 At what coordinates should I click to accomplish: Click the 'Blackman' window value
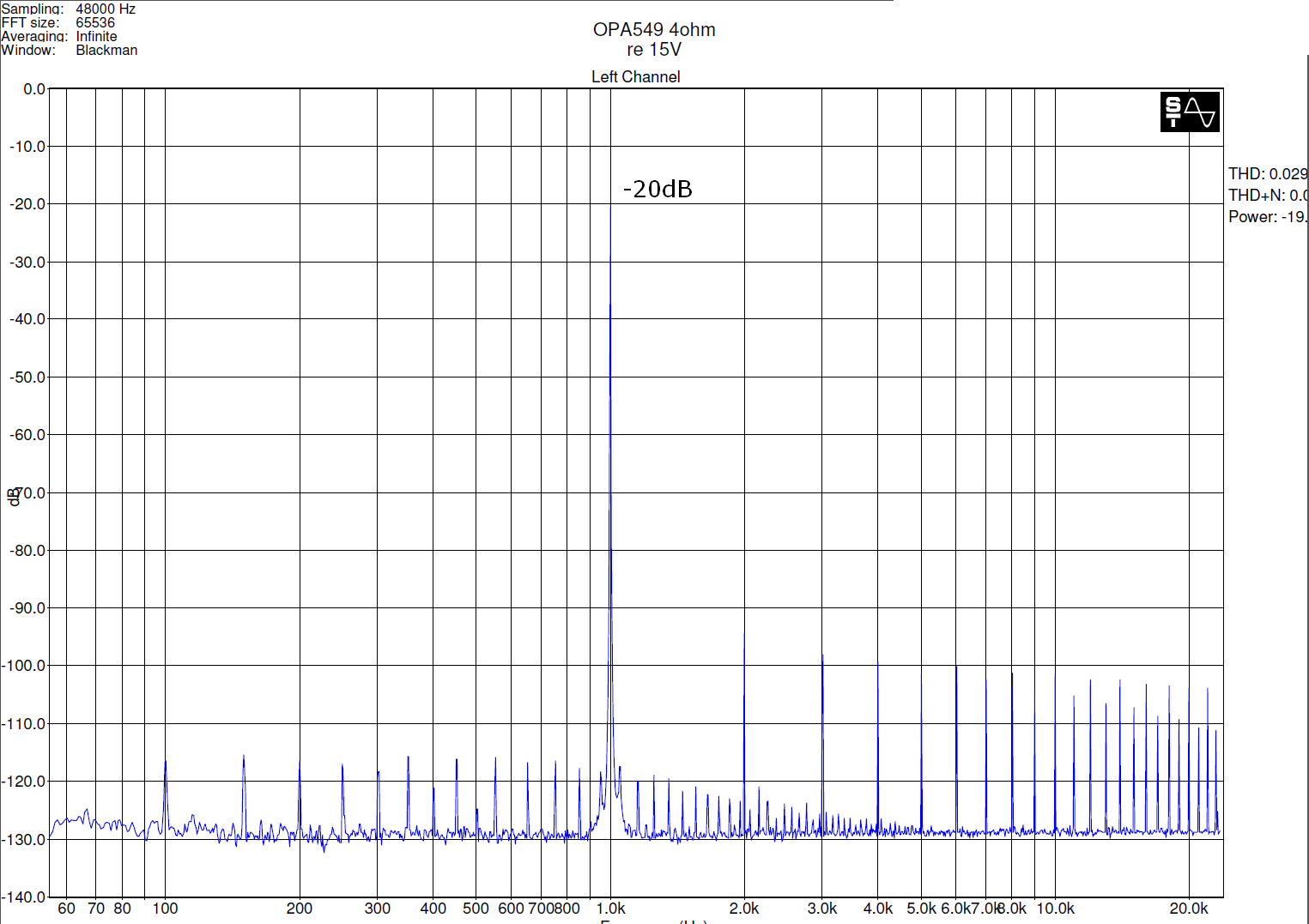(x=106, y=50)
